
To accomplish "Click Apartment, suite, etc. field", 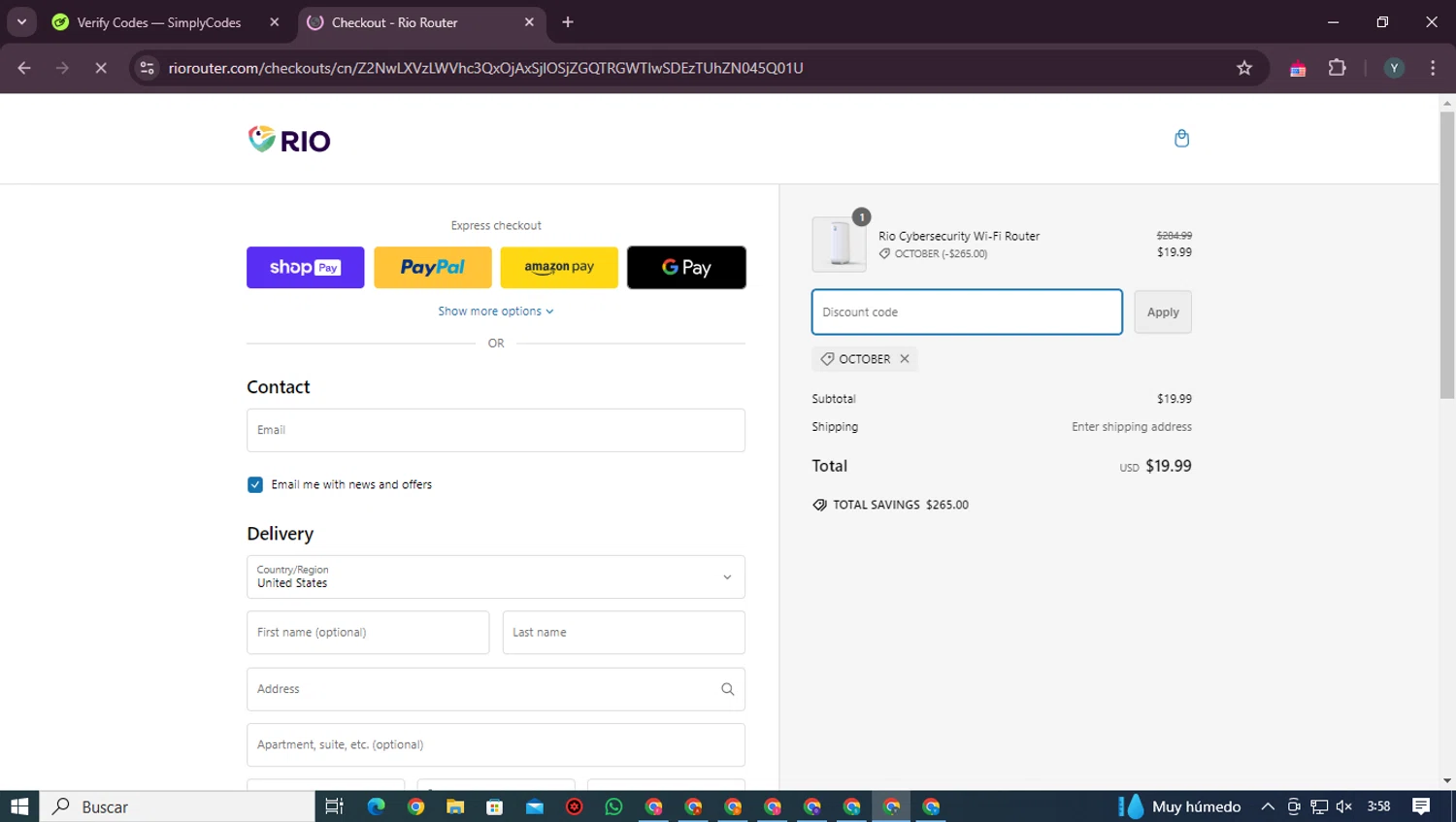I will [x=496, y=745].
